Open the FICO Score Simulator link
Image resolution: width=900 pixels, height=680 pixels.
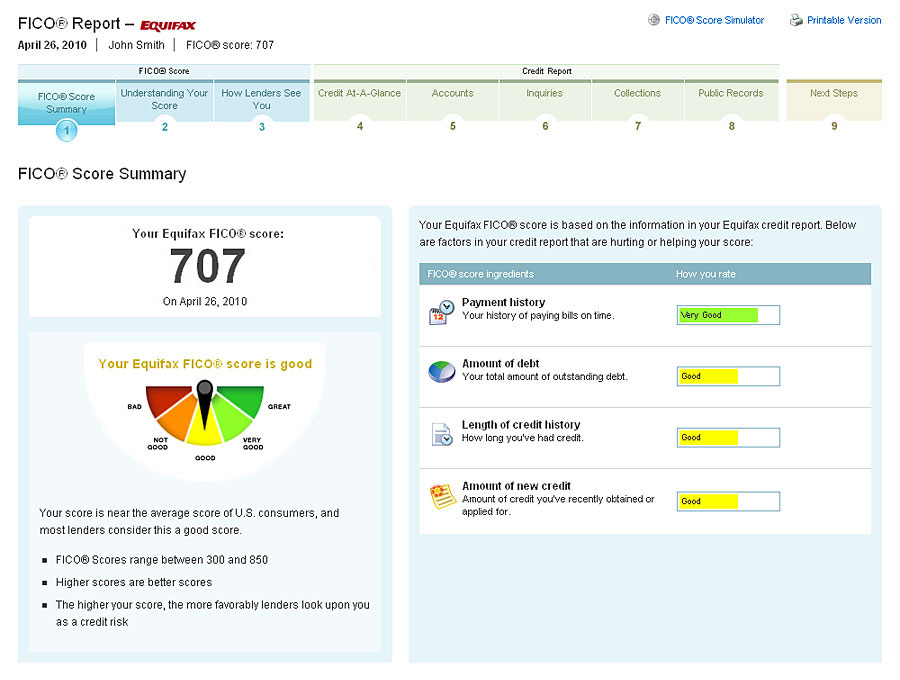click(714, 20)
